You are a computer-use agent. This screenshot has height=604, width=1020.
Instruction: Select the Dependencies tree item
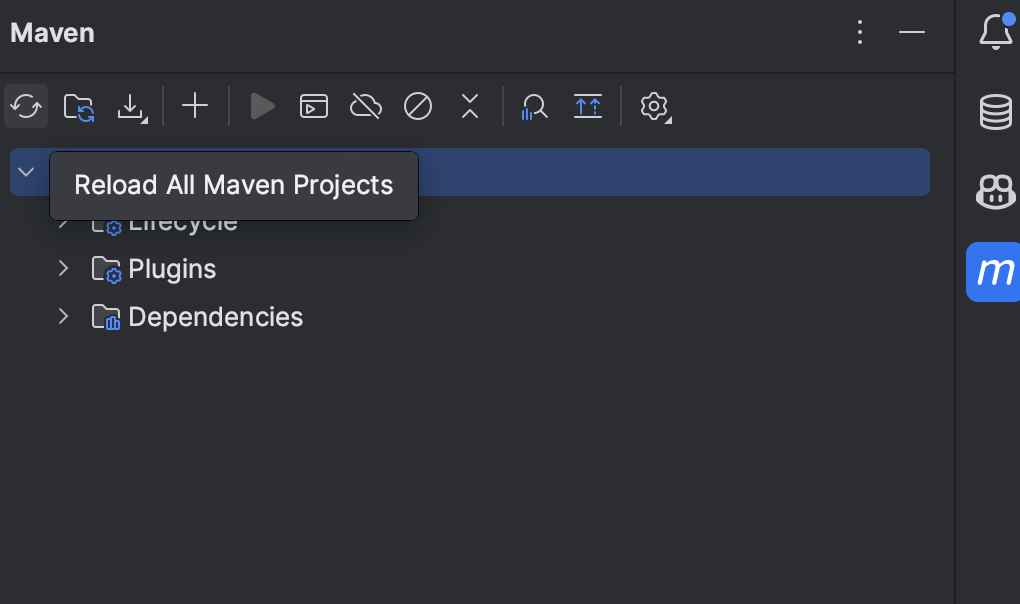pos(215,317)
